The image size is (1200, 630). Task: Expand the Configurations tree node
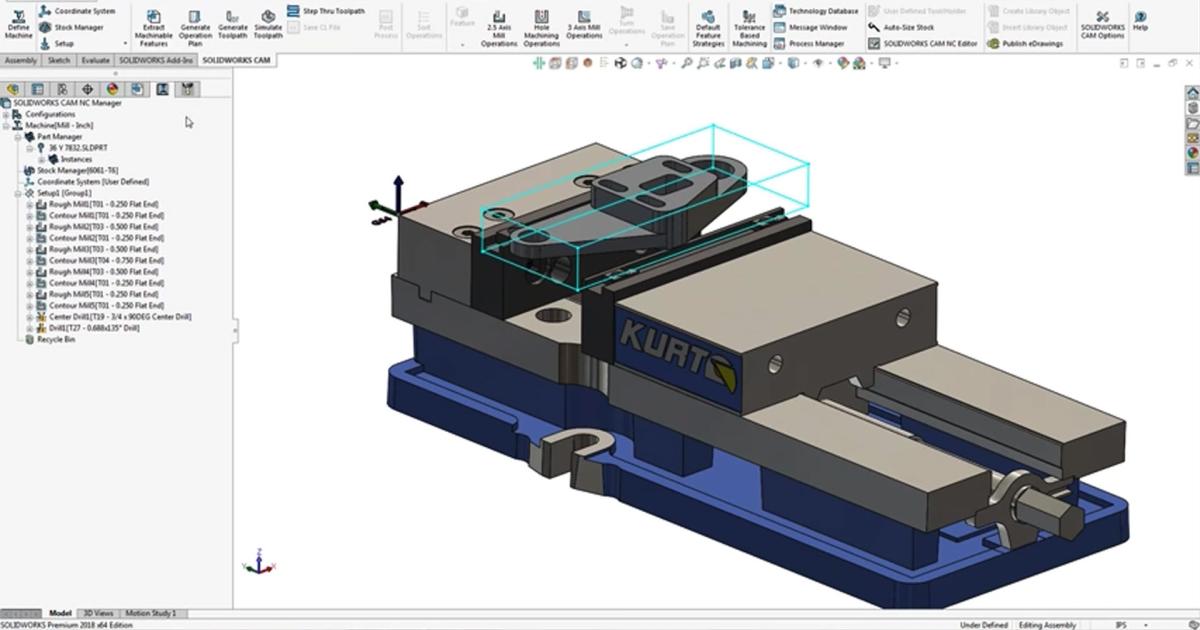6,114
